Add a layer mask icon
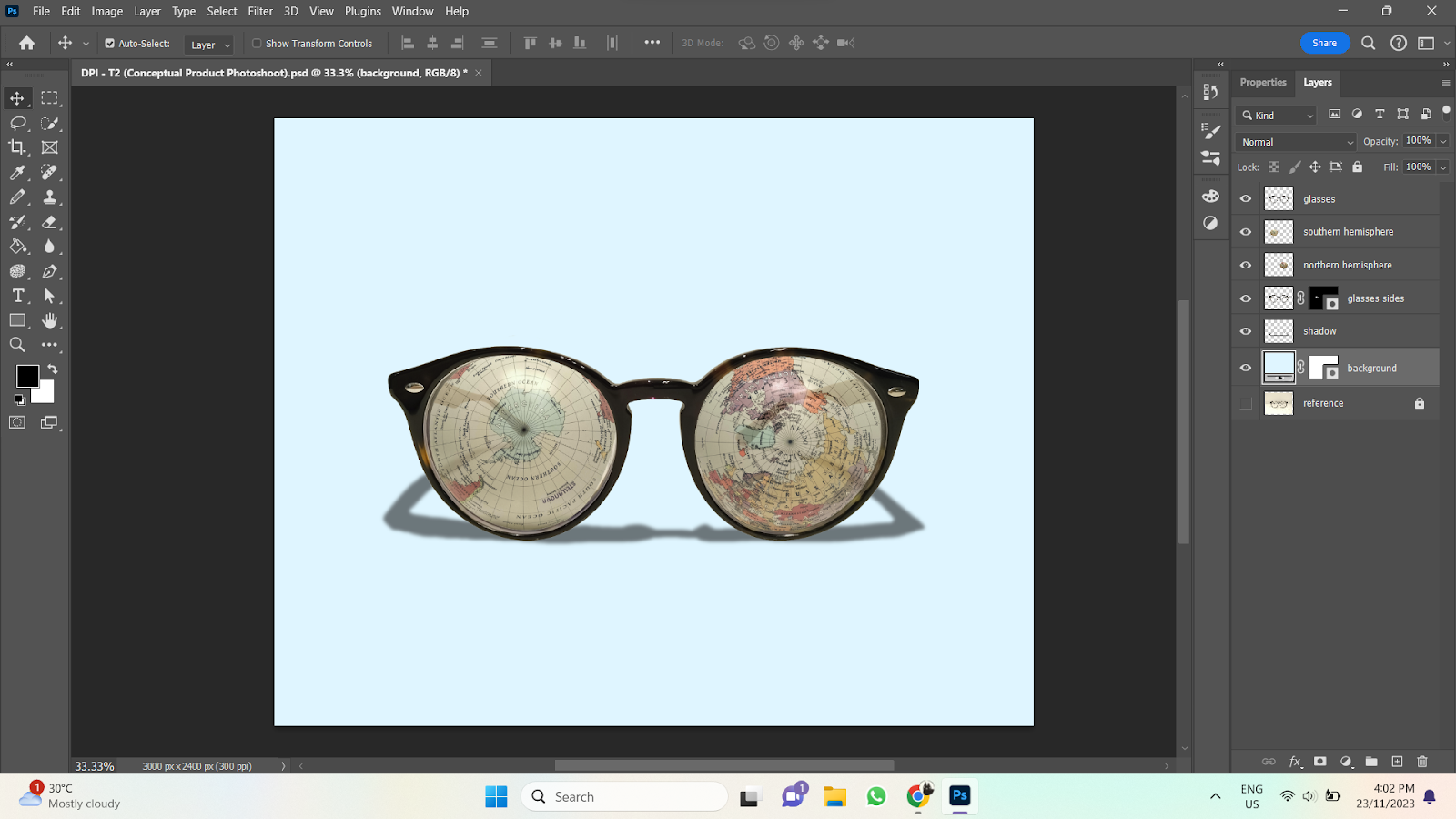 (x=1320, y=762)
